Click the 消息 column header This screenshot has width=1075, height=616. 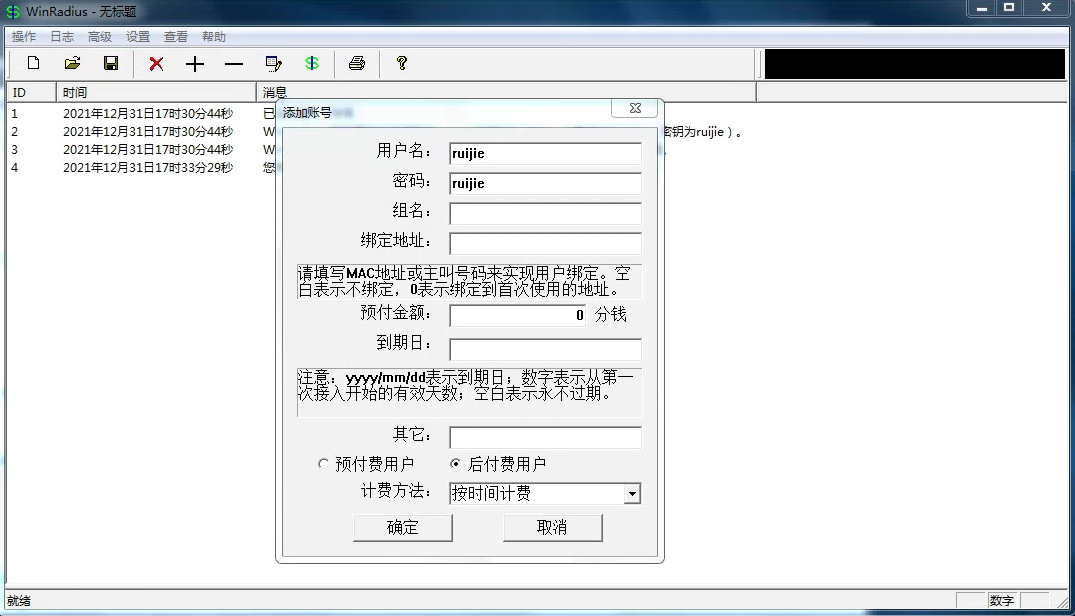(x=506, y=92)
